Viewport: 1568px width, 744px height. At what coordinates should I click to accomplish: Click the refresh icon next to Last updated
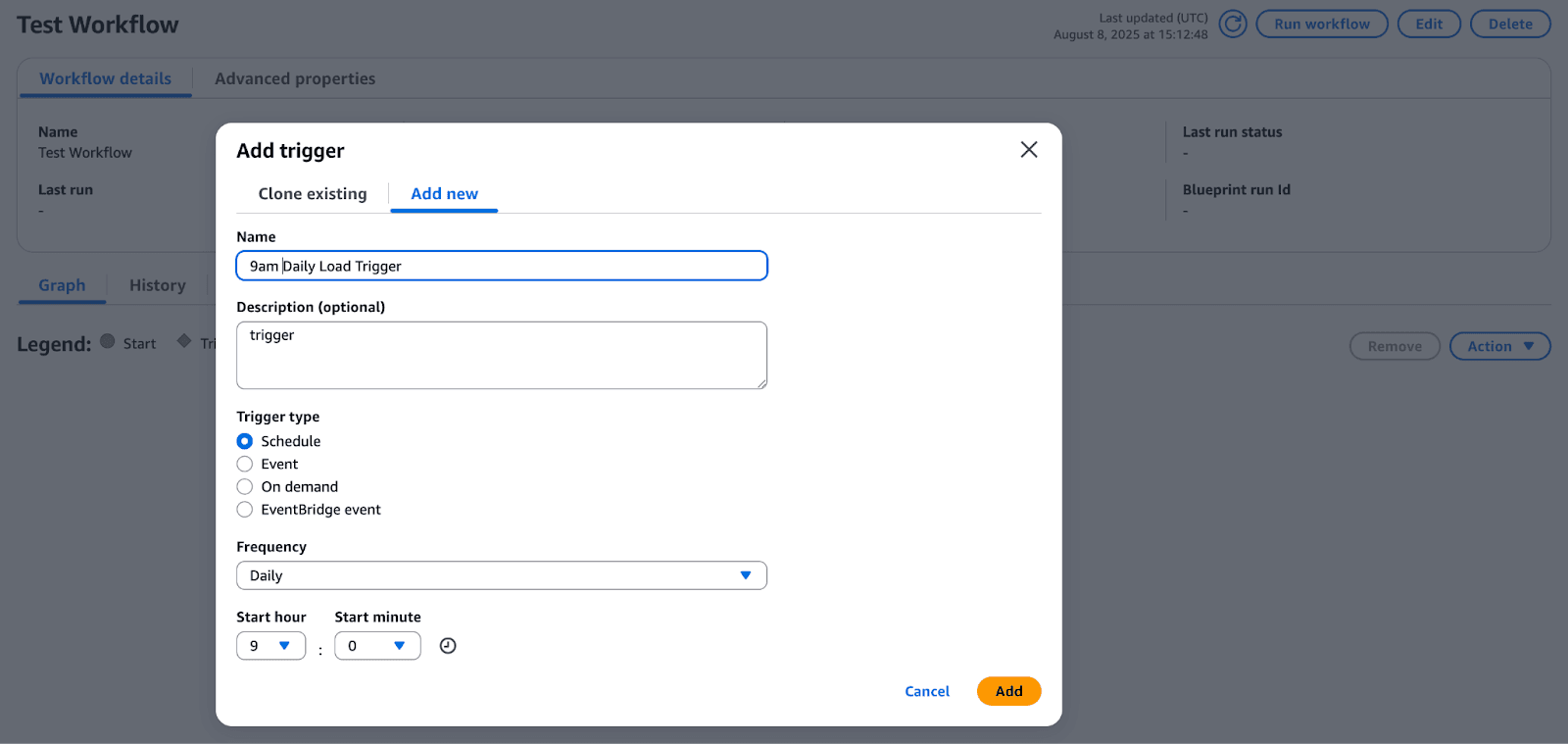click(1232, 24)
